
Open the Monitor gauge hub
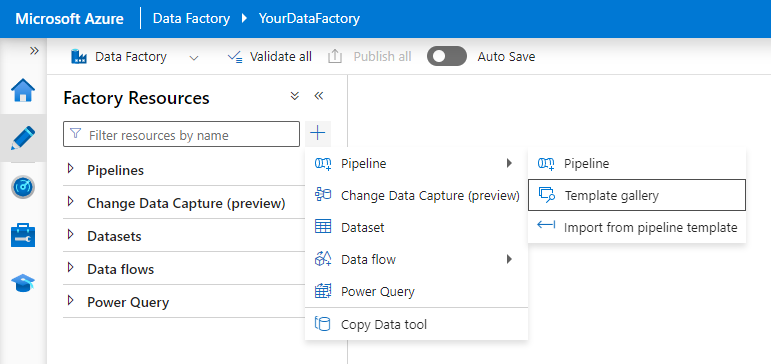(23, 187)
